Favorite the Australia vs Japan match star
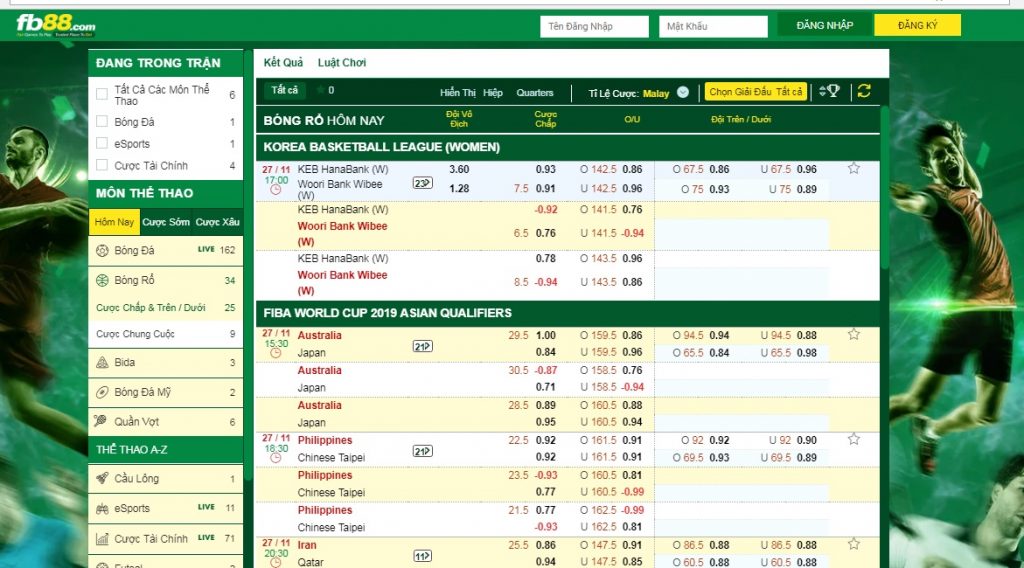The image size is (1024, 568). [854, 334]
